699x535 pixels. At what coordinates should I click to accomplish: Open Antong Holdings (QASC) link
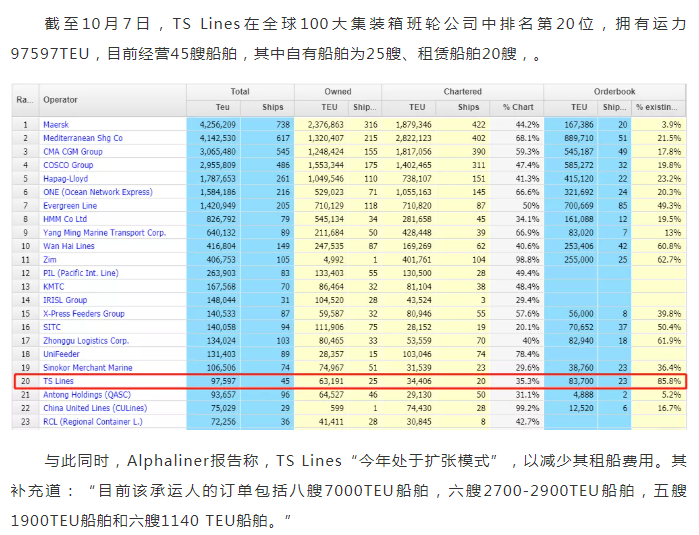pos(87,395)
